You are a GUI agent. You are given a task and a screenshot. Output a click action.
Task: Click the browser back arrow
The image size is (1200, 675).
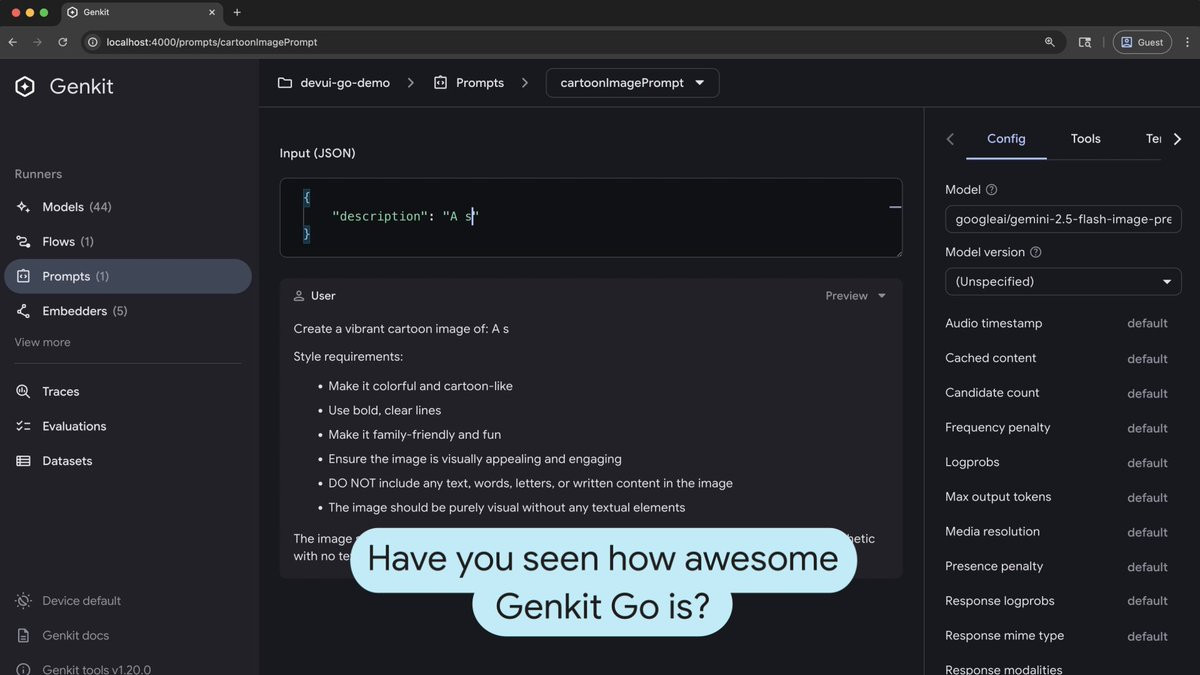(x=13, y=42)
